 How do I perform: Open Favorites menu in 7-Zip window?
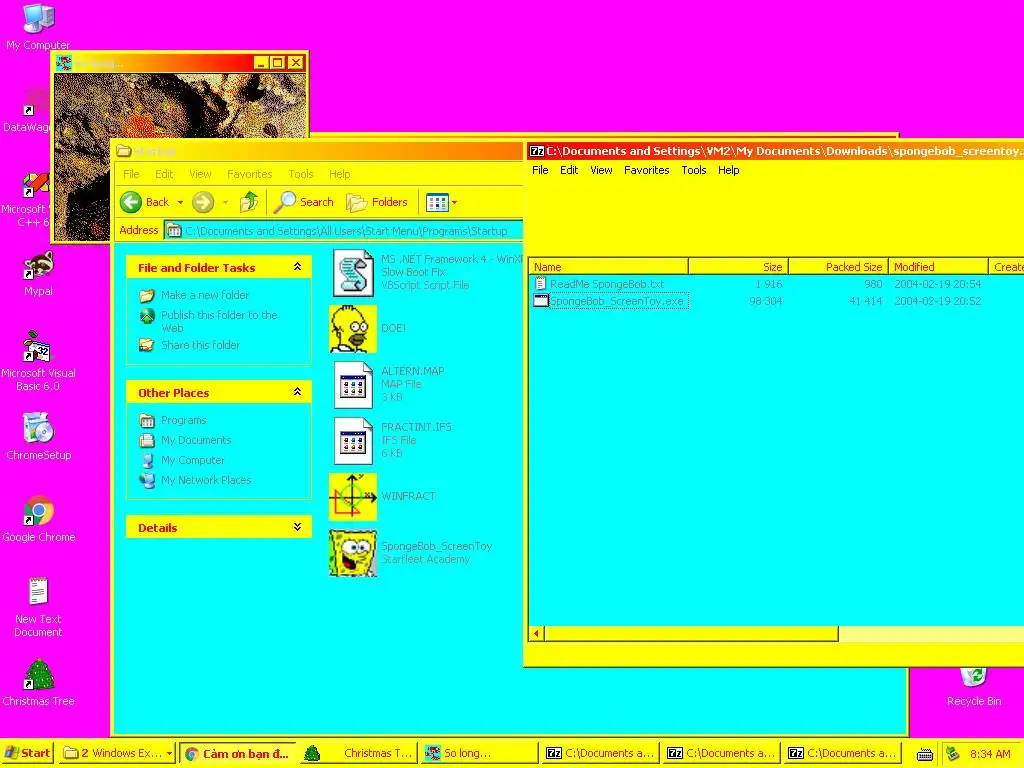coord(647,170)
